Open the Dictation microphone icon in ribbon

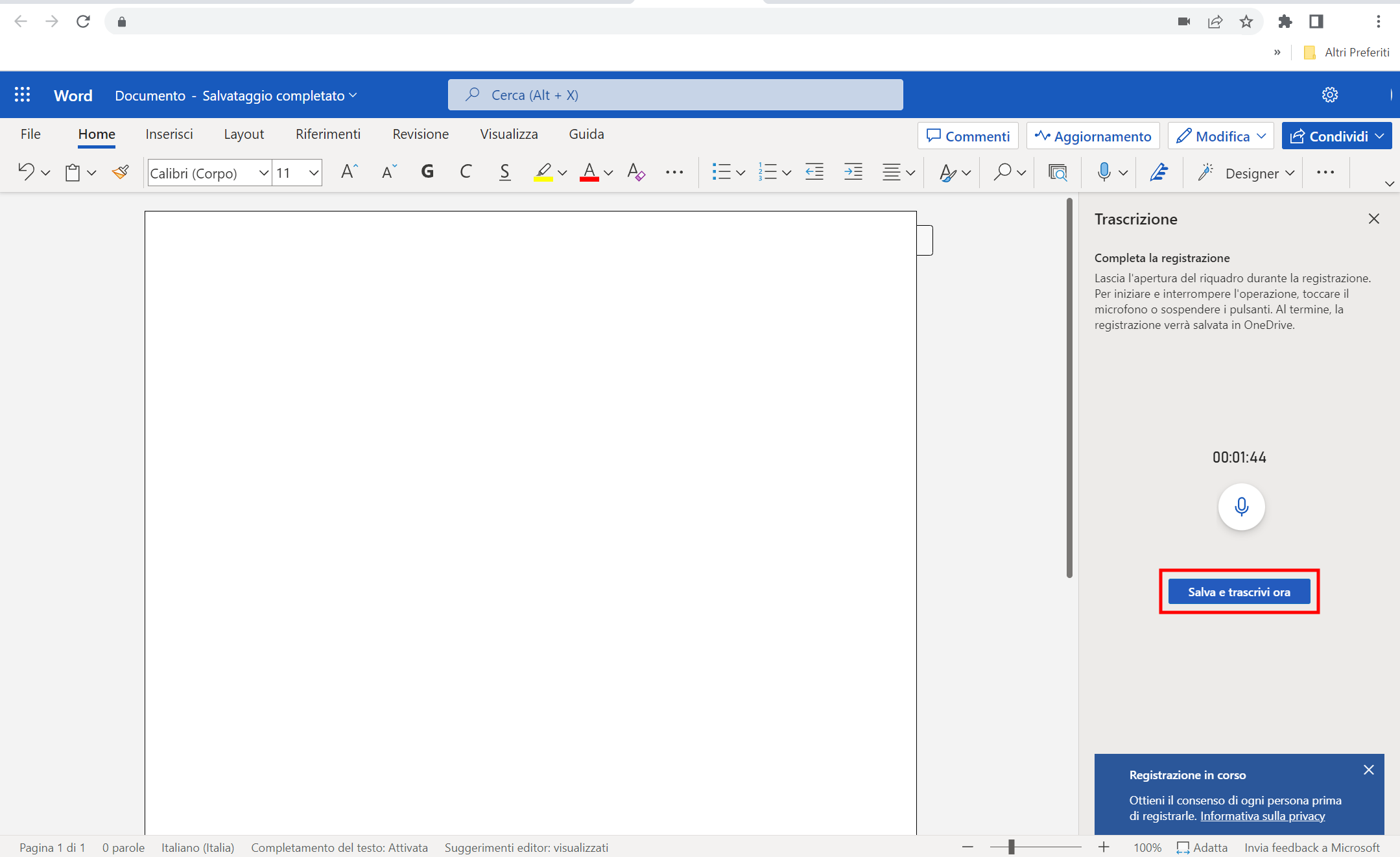(1104, 172)
